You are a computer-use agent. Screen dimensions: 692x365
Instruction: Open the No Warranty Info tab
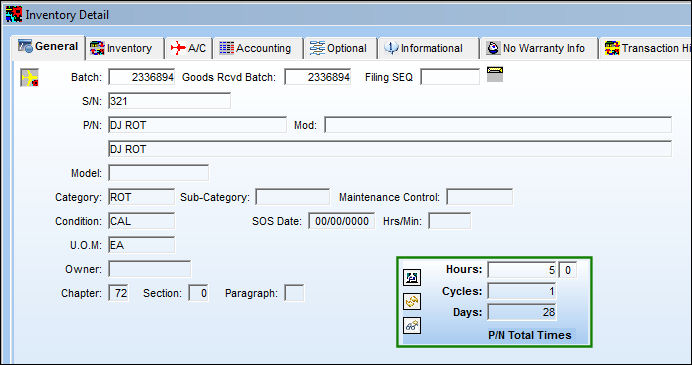pos(538,48)
